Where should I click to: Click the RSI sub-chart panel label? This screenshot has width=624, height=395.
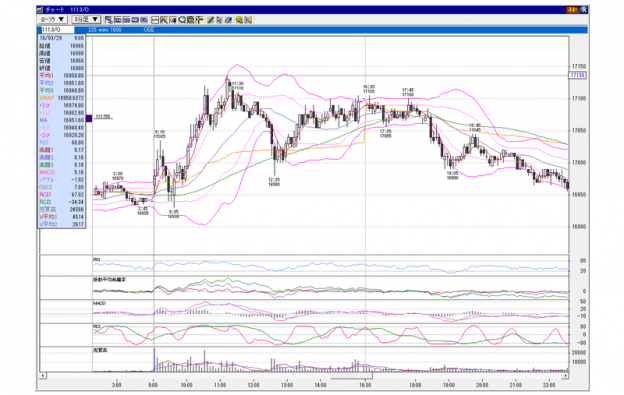(x=97, y=259)
